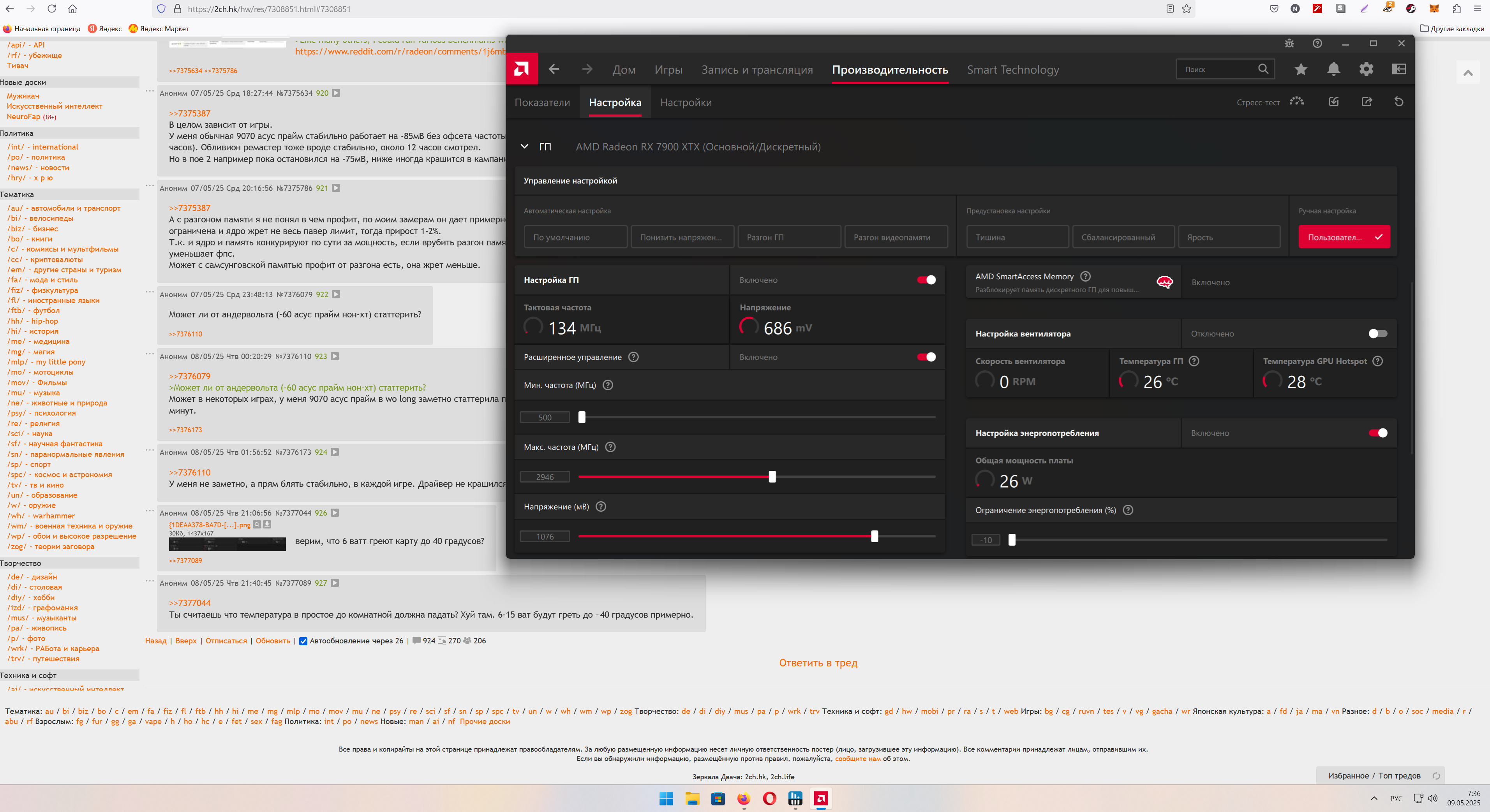Click help icon for Ограничение энергопотребления

(1128, 510)
